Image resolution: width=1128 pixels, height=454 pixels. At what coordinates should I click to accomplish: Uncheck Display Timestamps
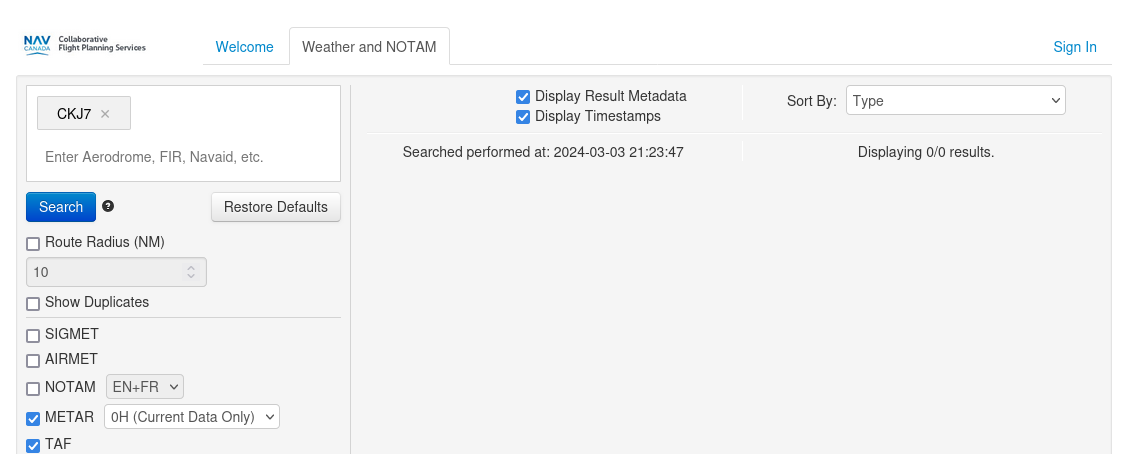point(522,117)
